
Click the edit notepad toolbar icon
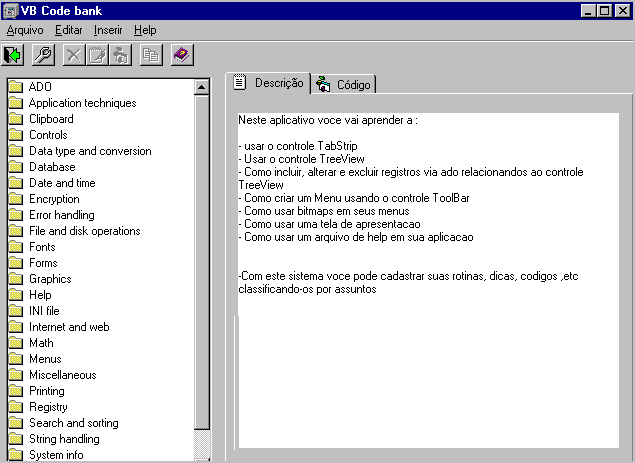[x=97, y=55]
